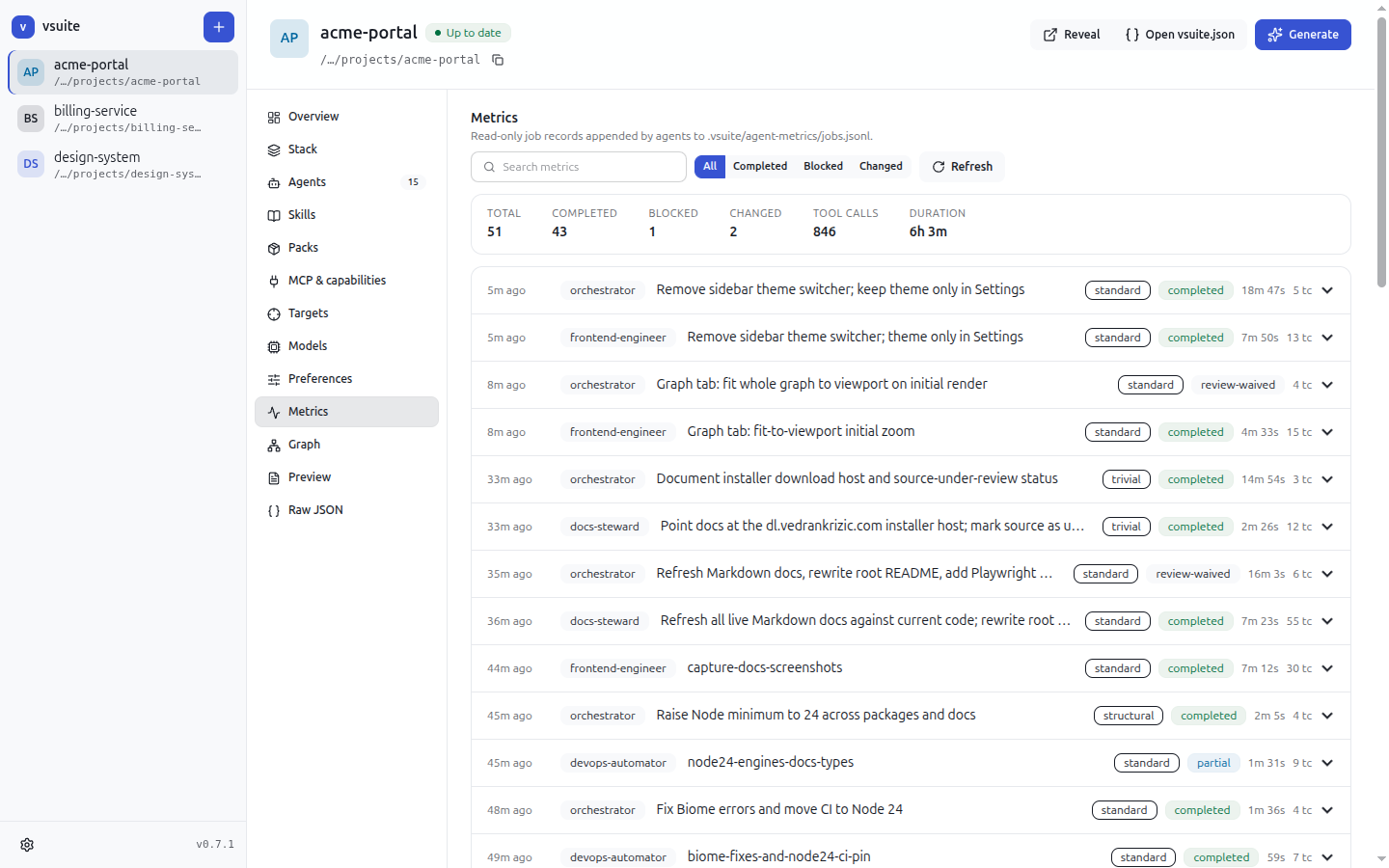Expand the 'Raise Node minimum to 24' row
1389x868 pixels.
(x=1327, y=716)
